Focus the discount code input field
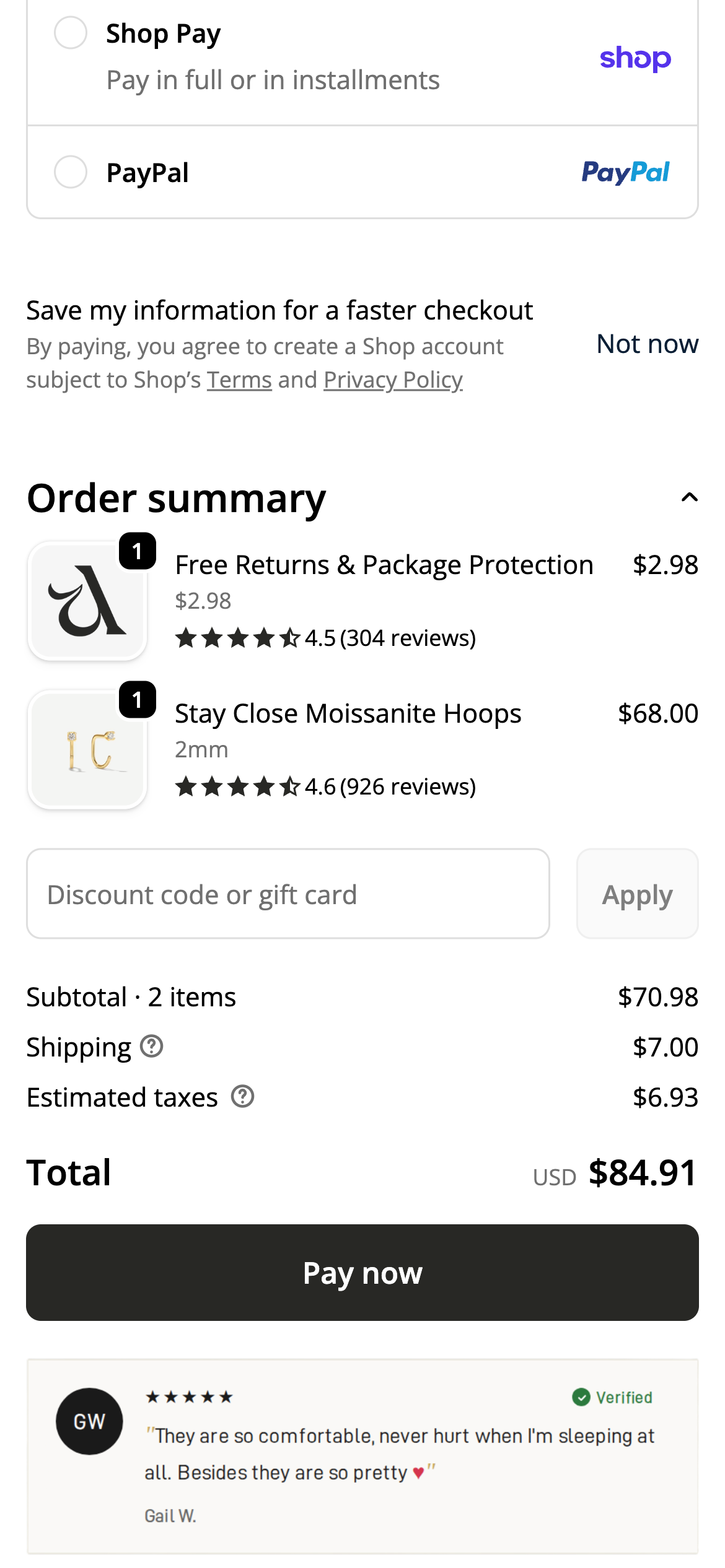 click(x=288, y=894)
